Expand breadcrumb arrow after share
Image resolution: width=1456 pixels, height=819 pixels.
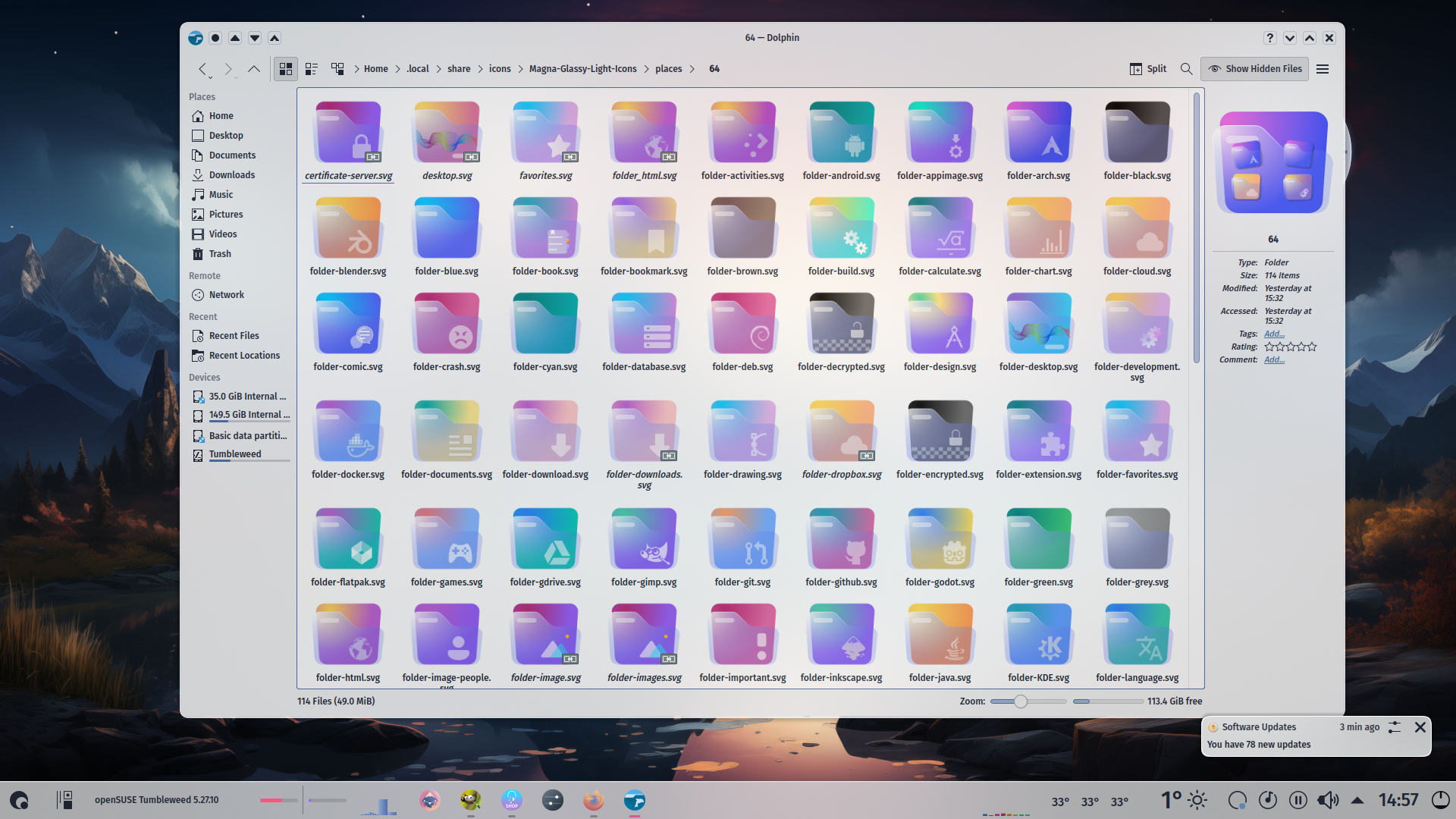pyautogui.click(x=479, y=69)
